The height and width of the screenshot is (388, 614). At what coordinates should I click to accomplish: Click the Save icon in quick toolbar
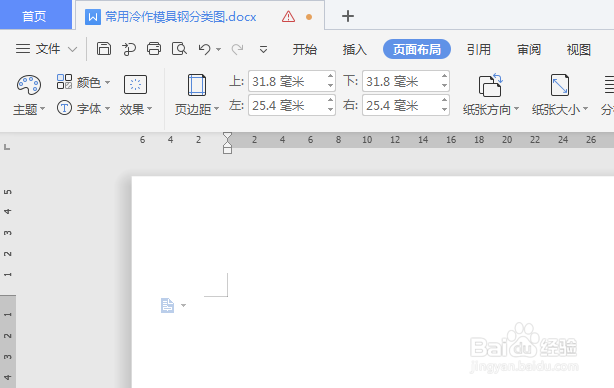coord(104,49)
